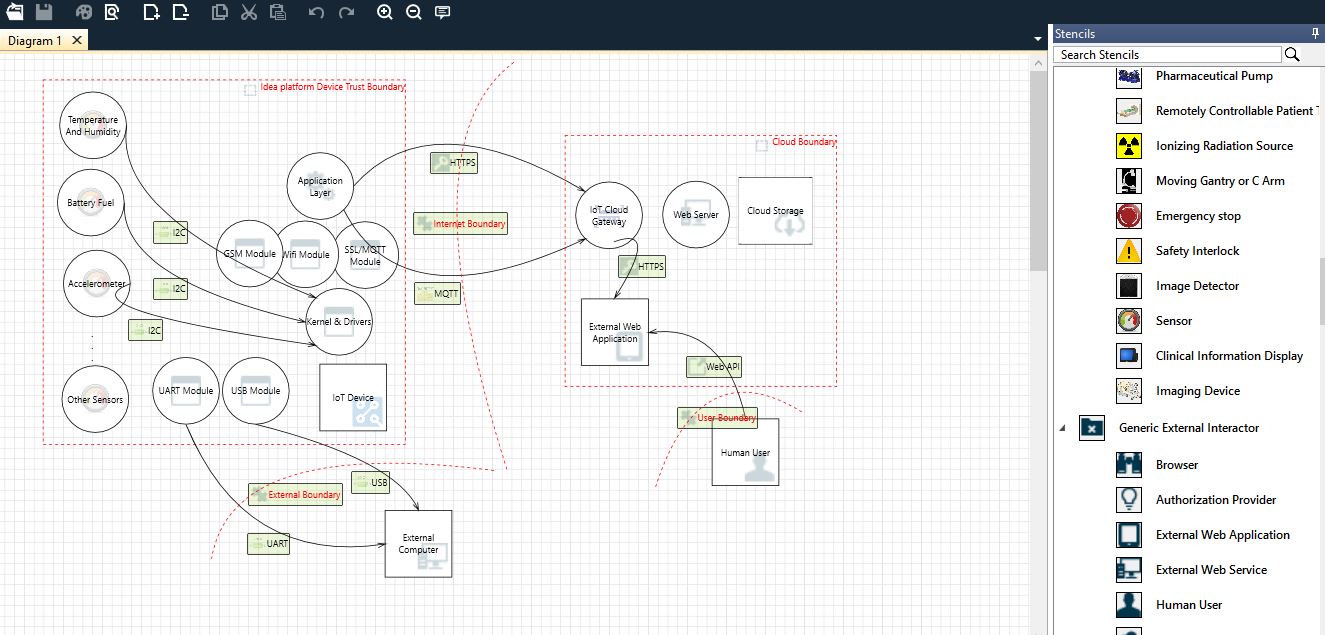The height and width of the screenshot is (635, 1325).
Task: Select the External Computer node
Action: click(x=418, y=544)
